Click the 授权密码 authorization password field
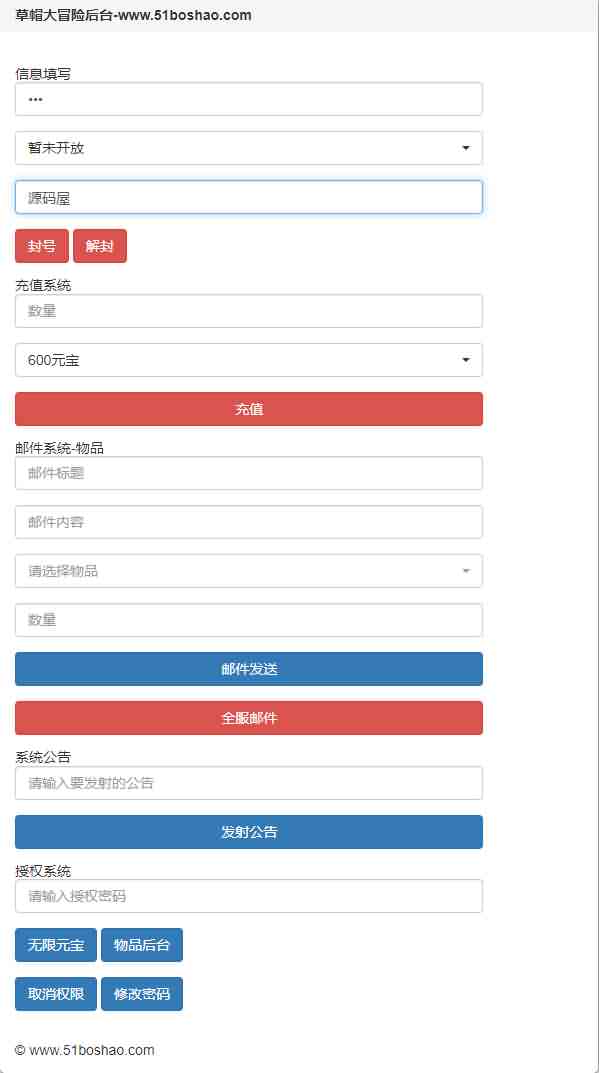Image resolution: width=599 pixels, height=1073 pixels. coord(248,895)
